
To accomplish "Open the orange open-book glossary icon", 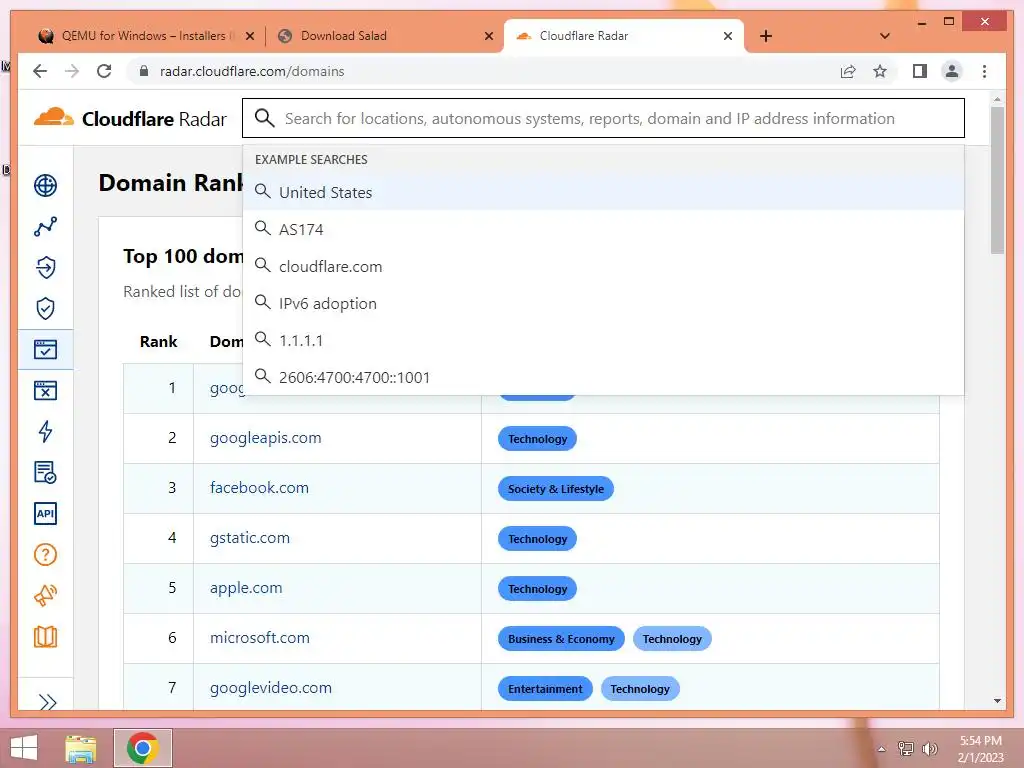I will point(45,637).
